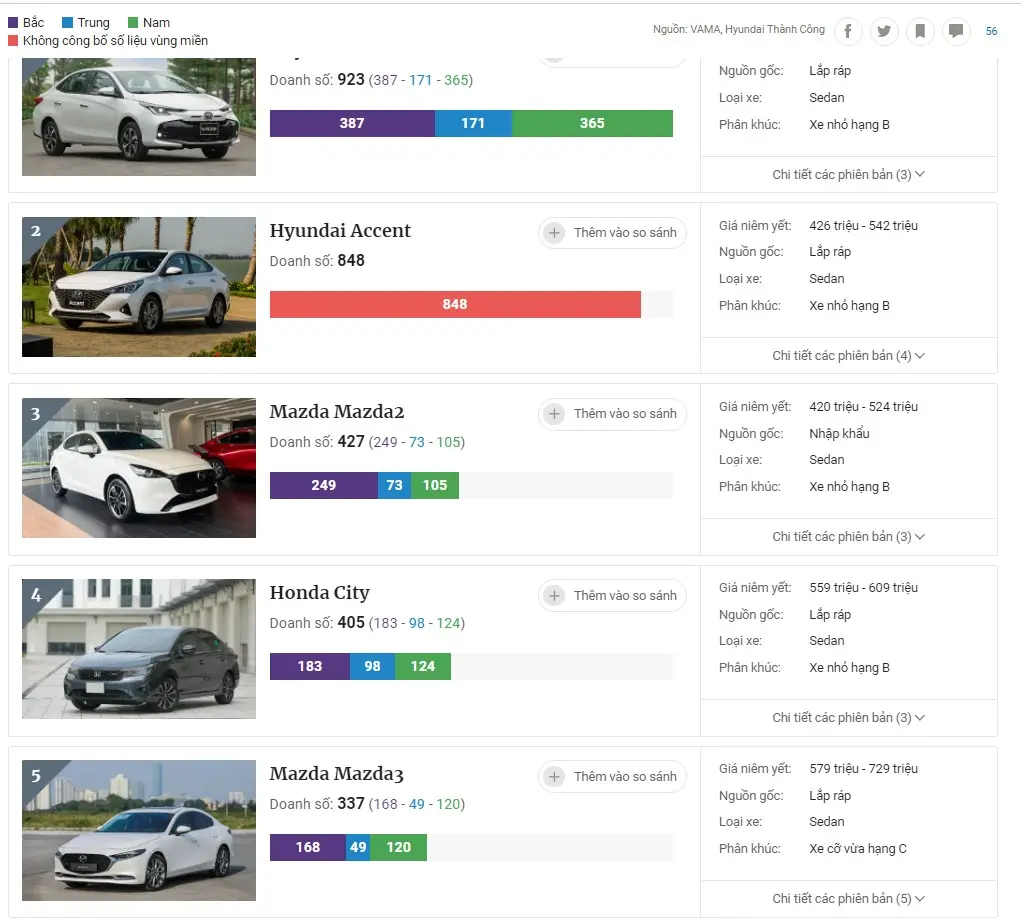Click the red 848 sales bar
1021x920 pixels.
[455, 304]
